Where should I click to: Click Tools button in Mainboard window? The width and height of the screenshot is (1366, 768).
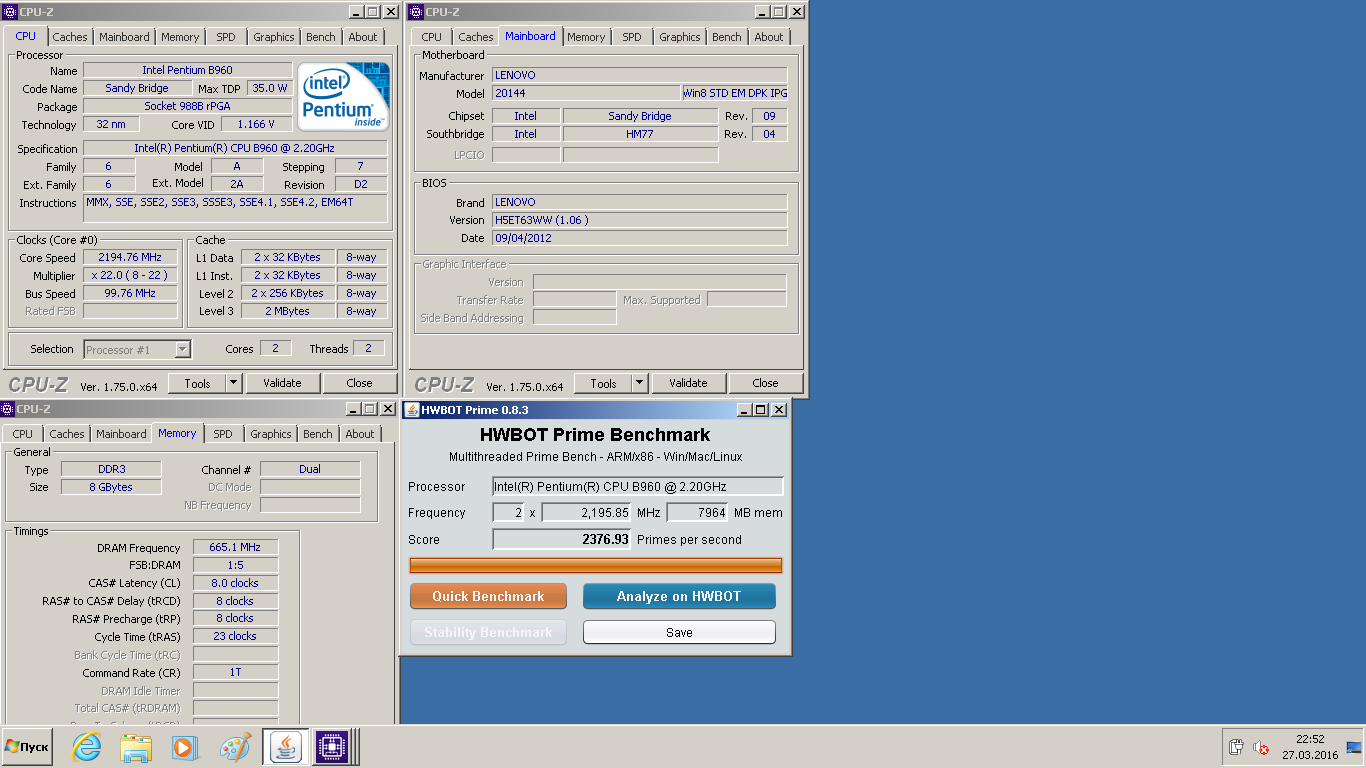[603, 383]
